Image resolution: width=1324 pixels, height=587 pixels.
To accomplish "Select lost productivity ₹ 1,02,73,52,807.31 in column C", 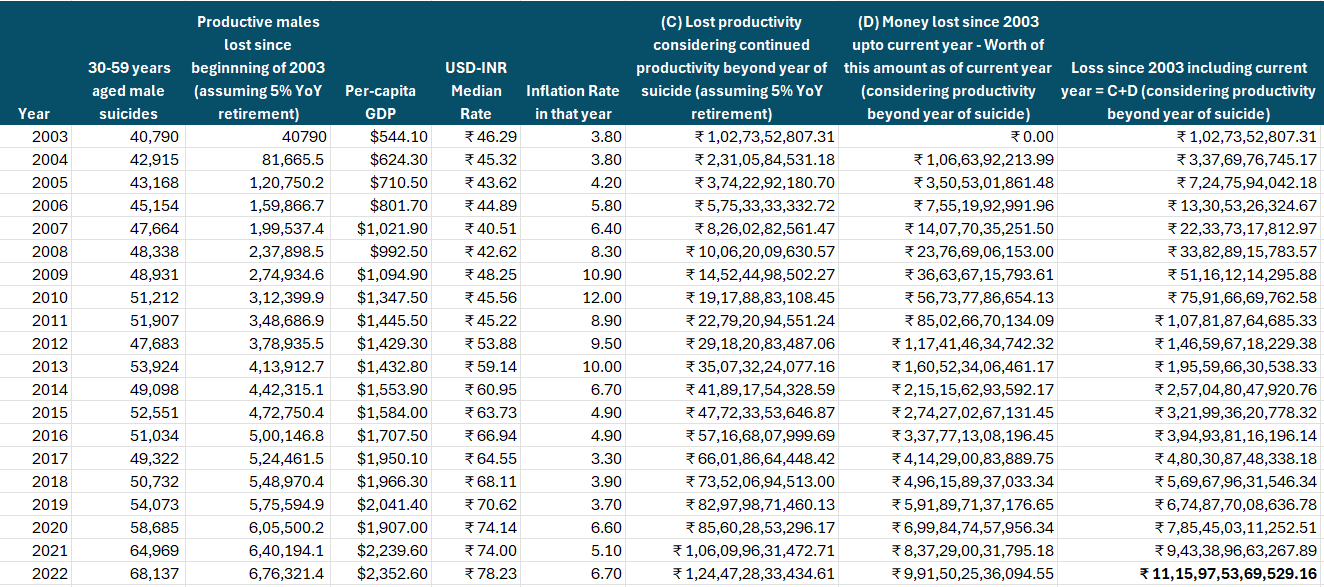I will pos(765,137).
